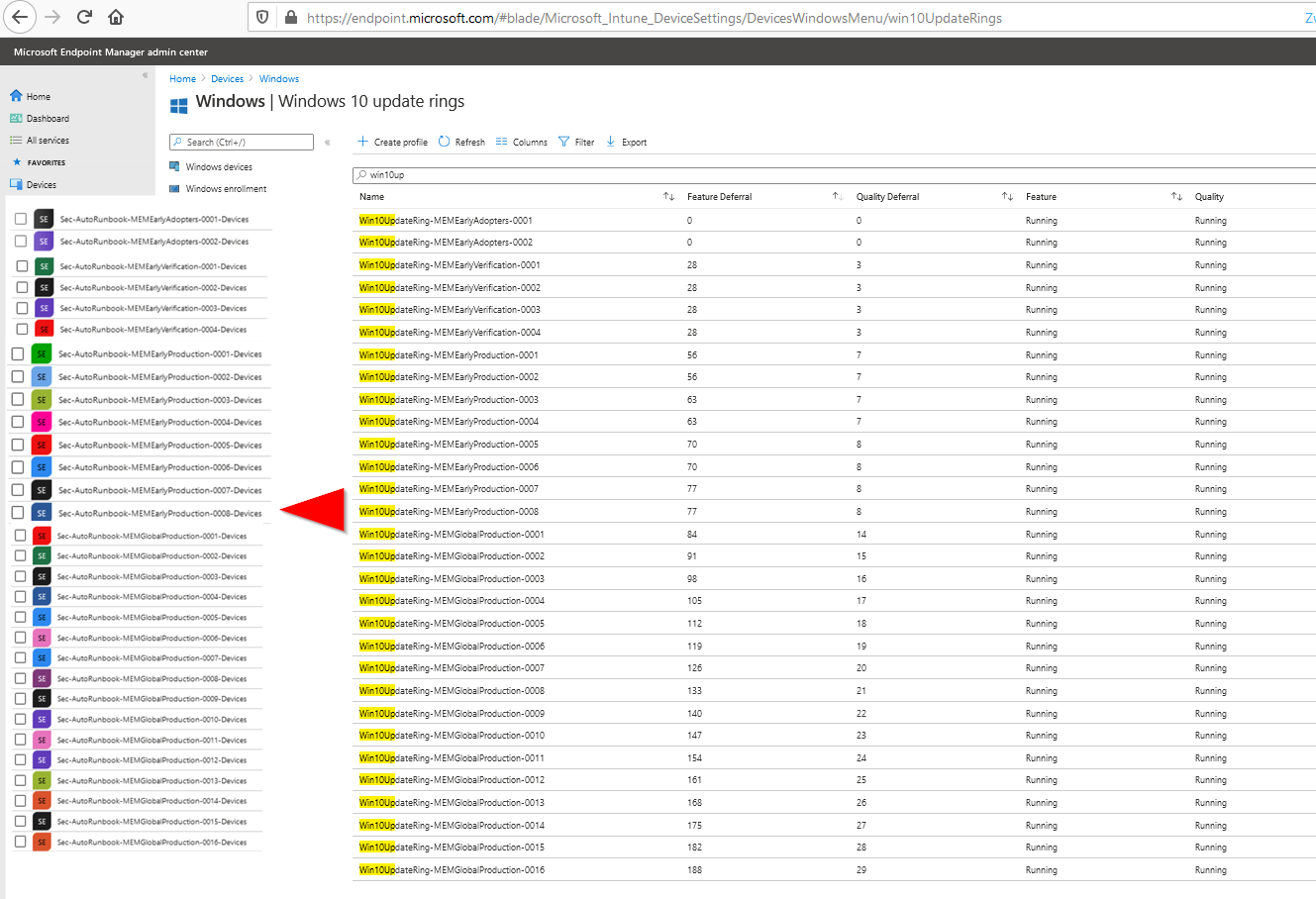Click shield tracking protection icon in address bar

click(262, 17)
